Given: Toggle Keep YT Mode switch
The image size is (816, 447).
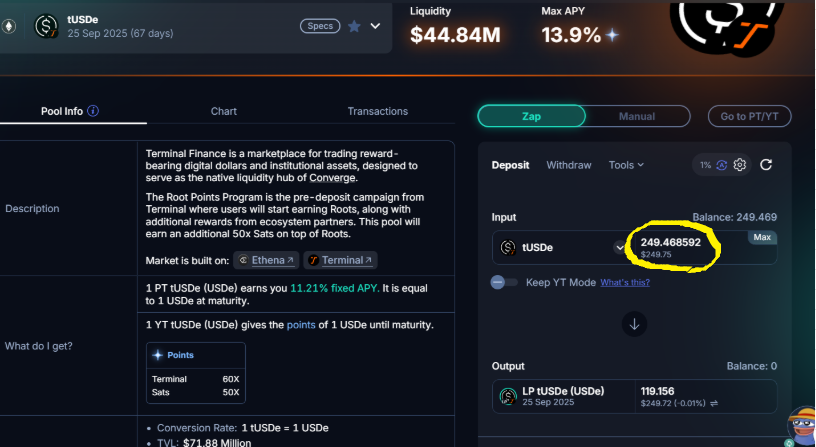Looking at the screenshot, I should [504, 283].
